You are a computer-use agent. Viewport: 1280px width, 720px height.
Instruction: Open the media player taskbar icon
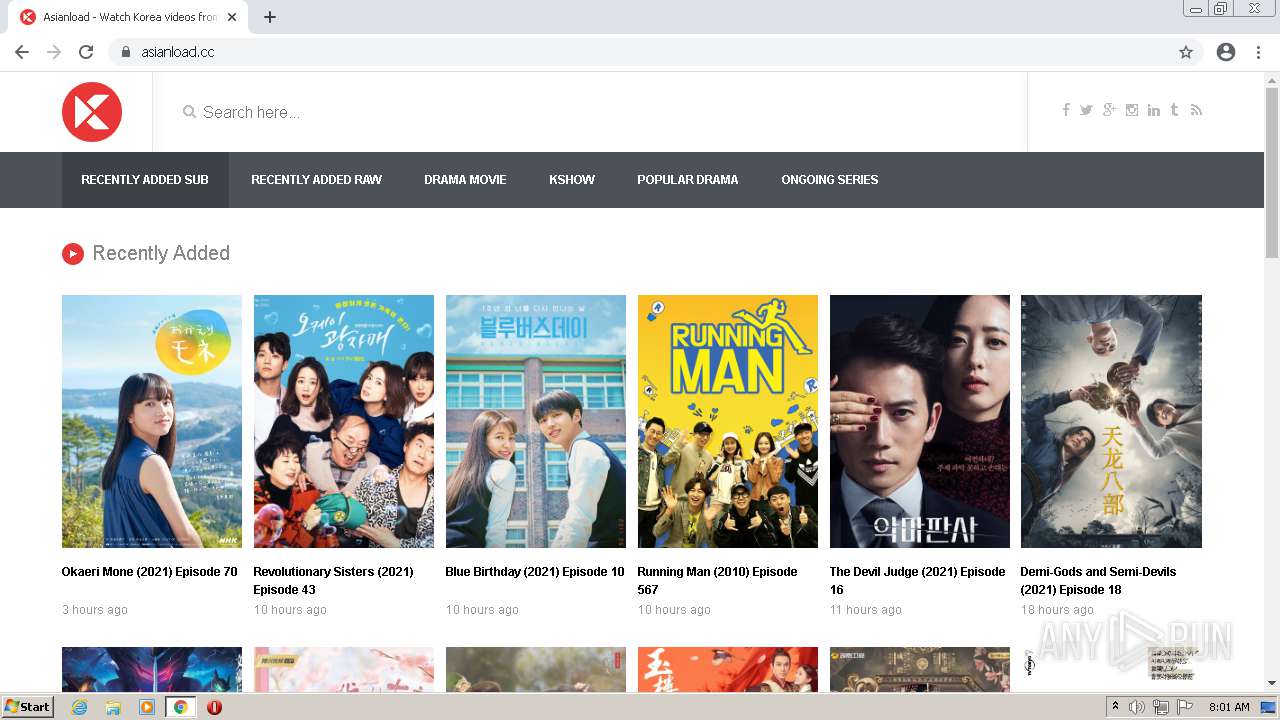[147, 707]
